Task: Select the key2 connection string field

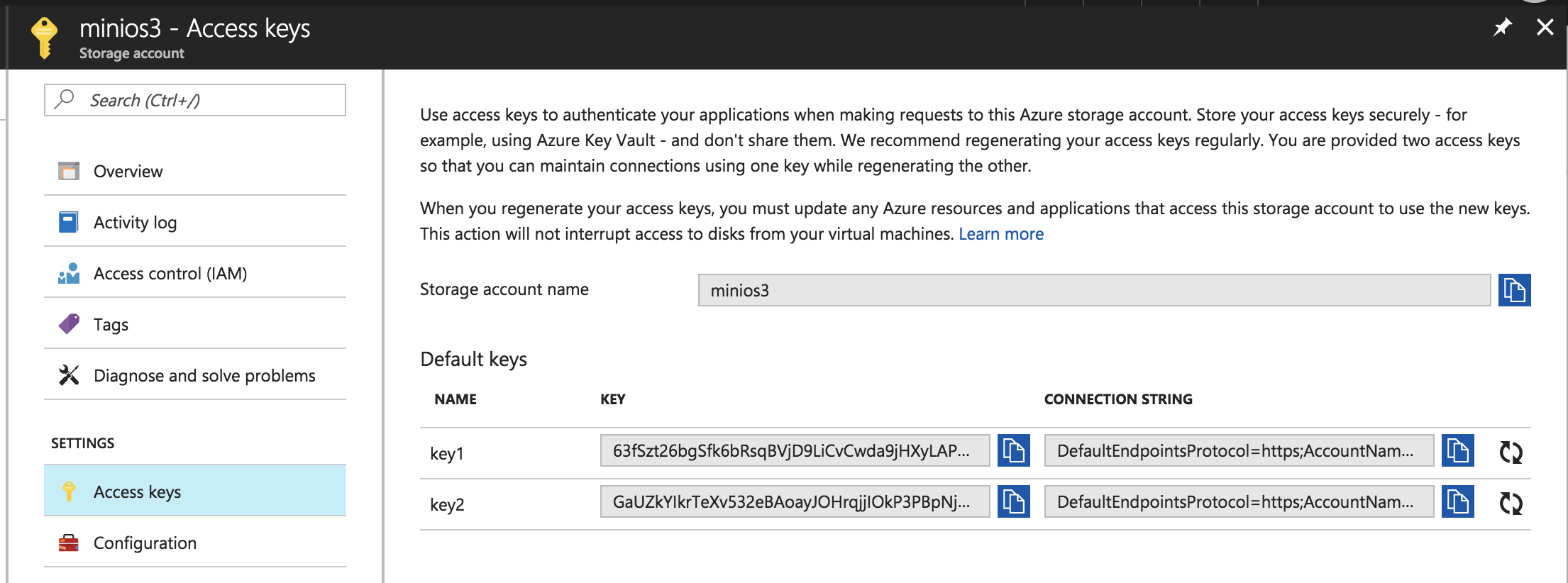Action: (1239, 501)
